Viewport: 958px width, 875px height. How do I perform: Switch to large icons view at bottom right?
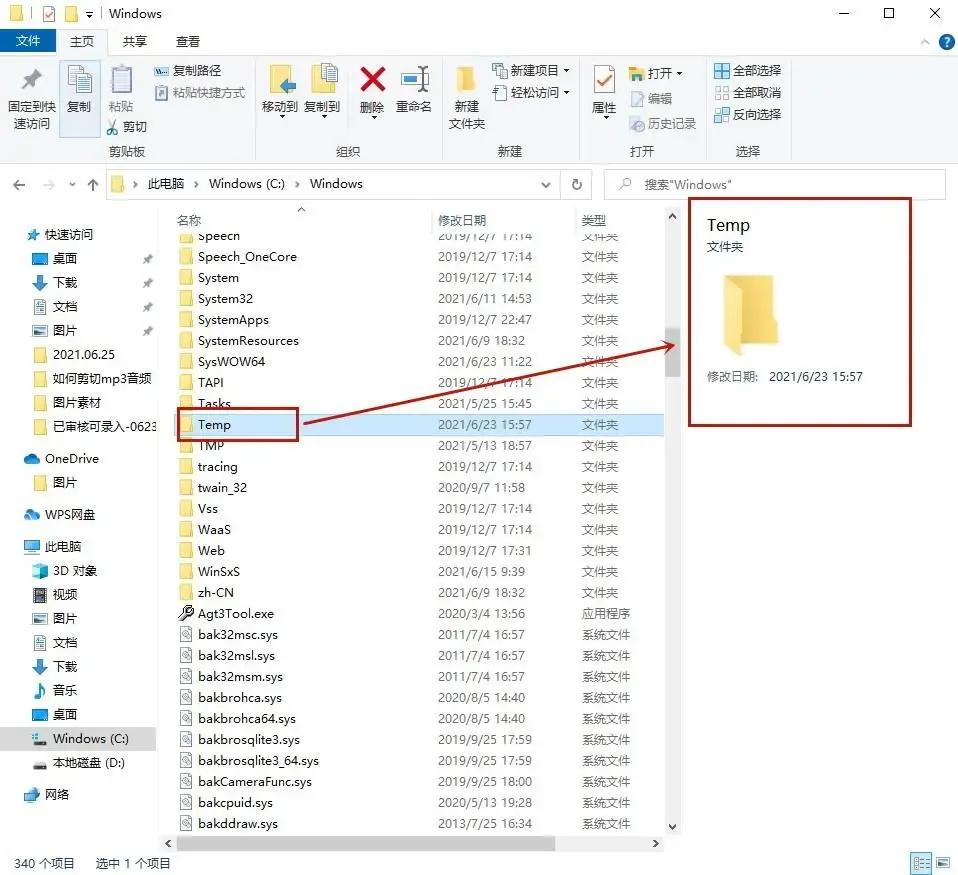[x=945, y=862]
